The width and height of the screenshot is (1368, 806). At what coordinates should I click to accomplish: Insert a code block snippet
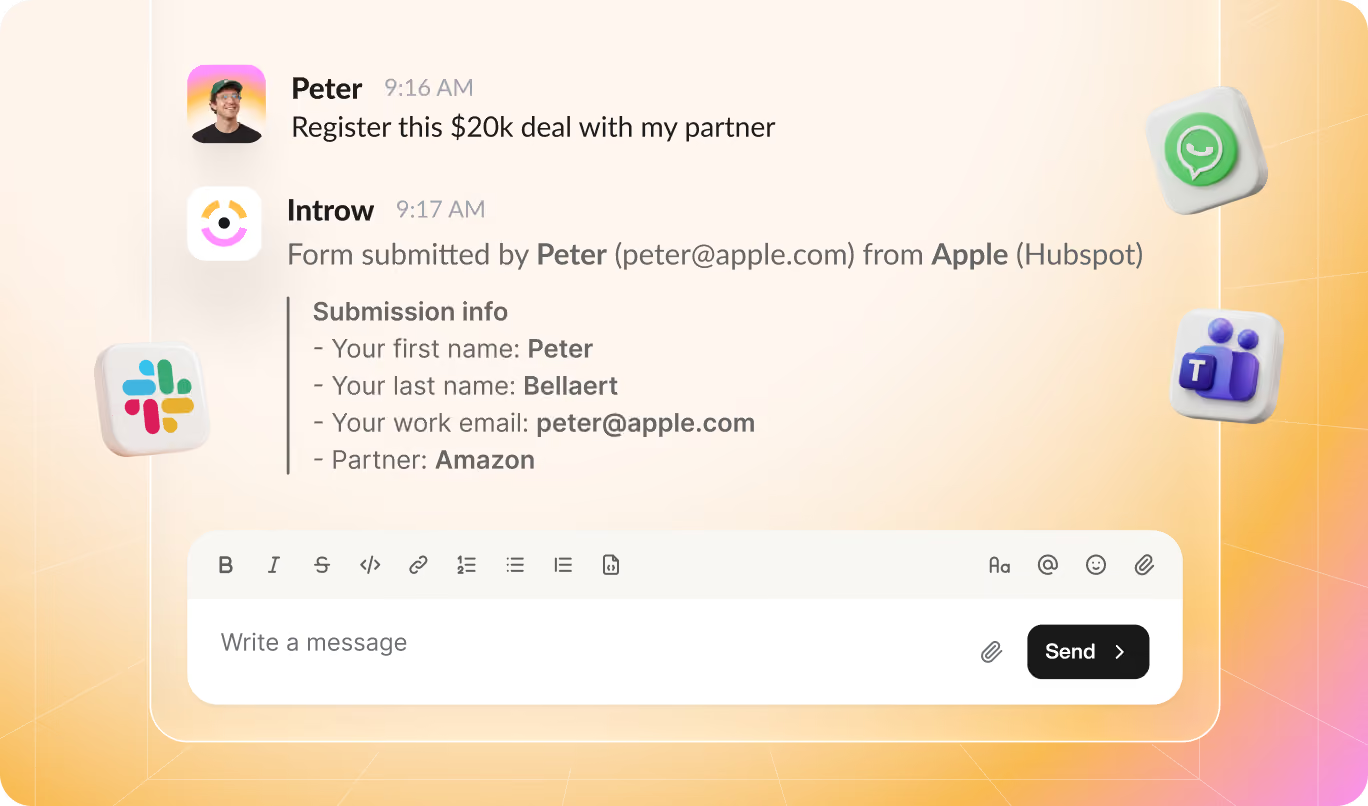(611, 565)
